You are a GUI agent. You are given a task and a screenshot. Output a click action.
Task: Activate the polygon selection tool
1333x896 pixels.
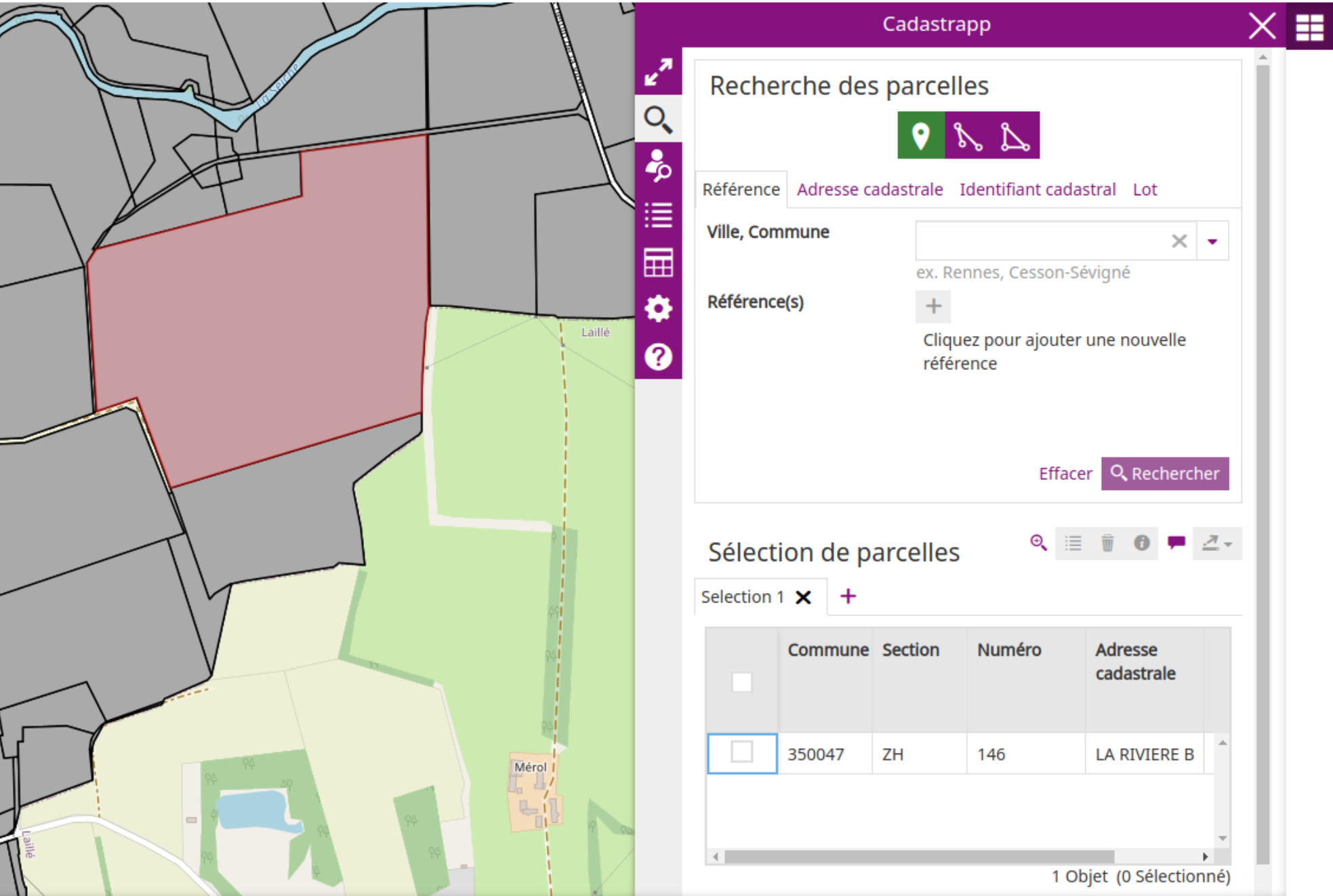tap(1015, 136)
